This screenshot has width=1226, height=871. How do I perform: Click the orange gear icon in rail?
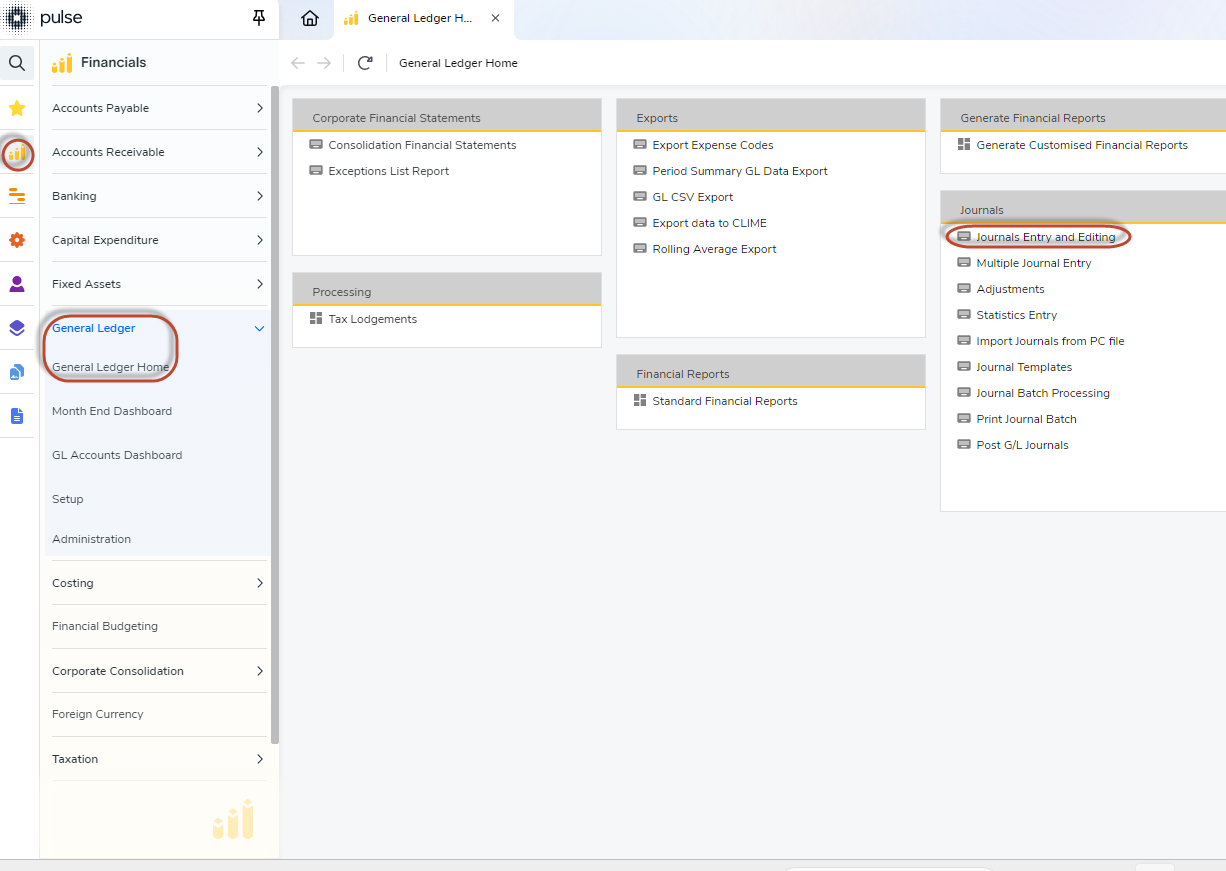click(x=17, y=240)
